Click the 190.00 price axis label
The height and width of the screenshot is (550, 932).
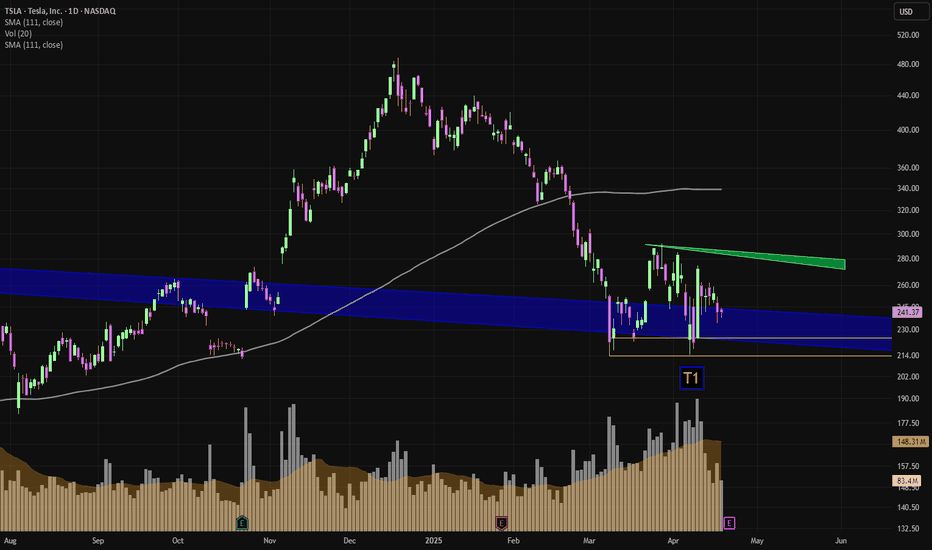pyautogui.click(x=908, y=398)
